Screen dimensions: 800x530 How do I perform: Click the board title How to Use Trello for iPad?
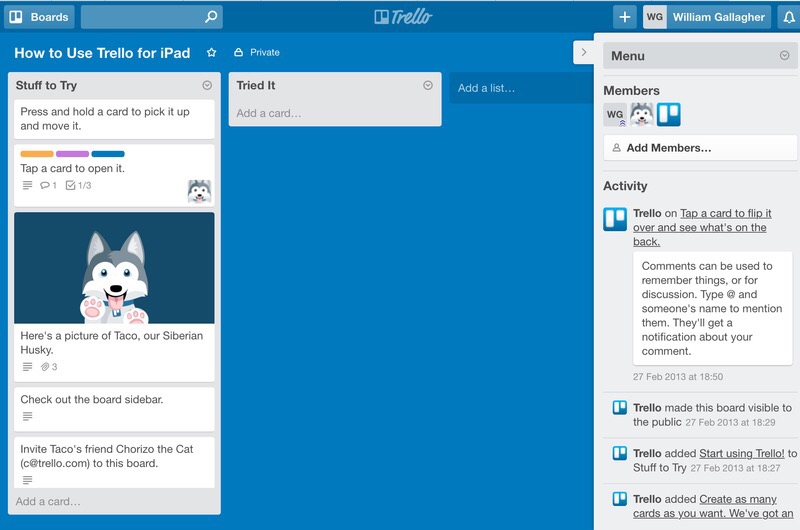tap(102, 53)
